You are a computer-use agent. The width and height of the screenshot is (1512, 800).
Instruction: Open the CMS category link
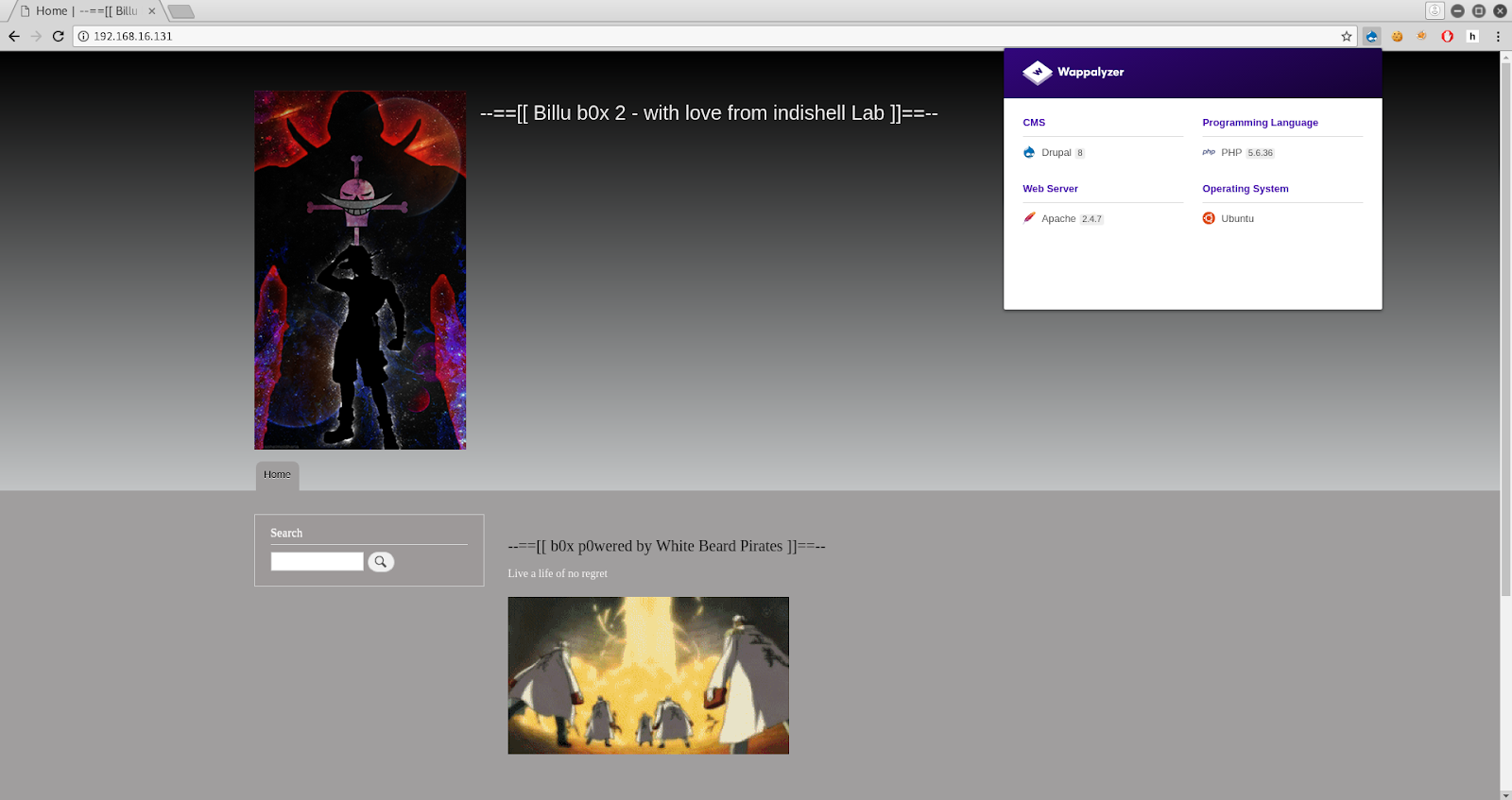pyautogui.click(x=1034, y=123)
